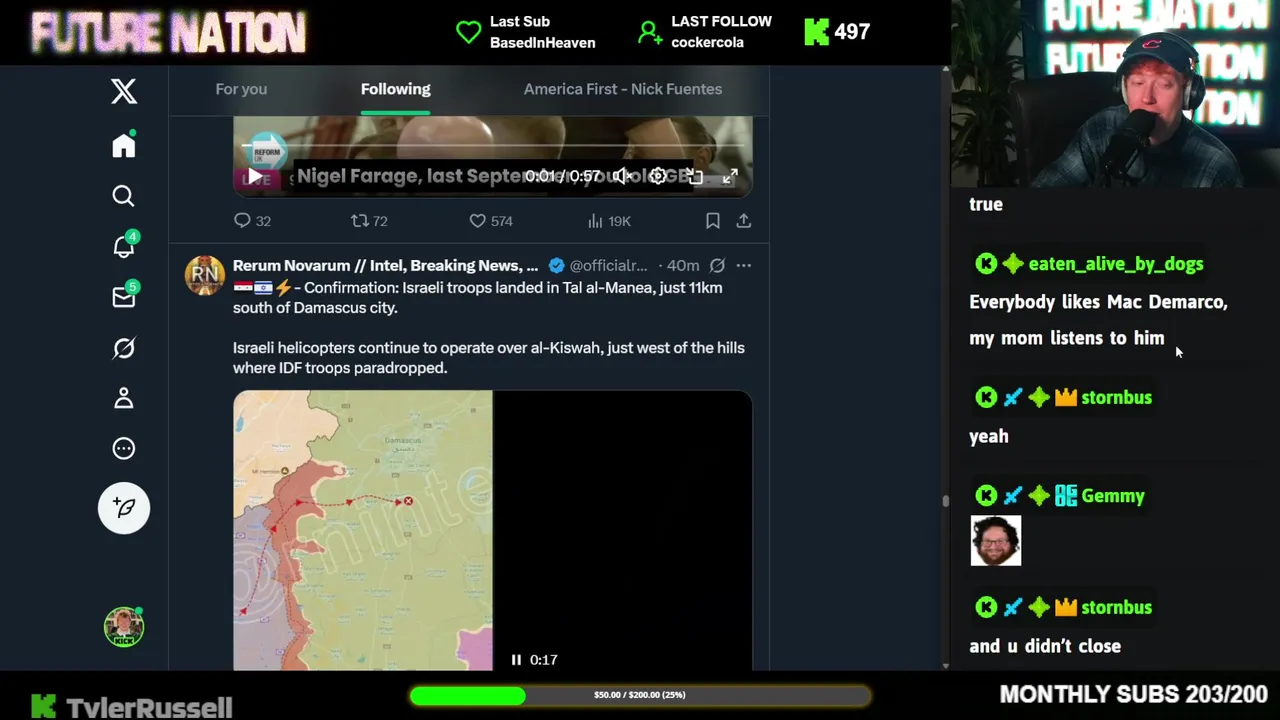
Task: Toggle picture-in-picture on Farage video
Action: 694,177
